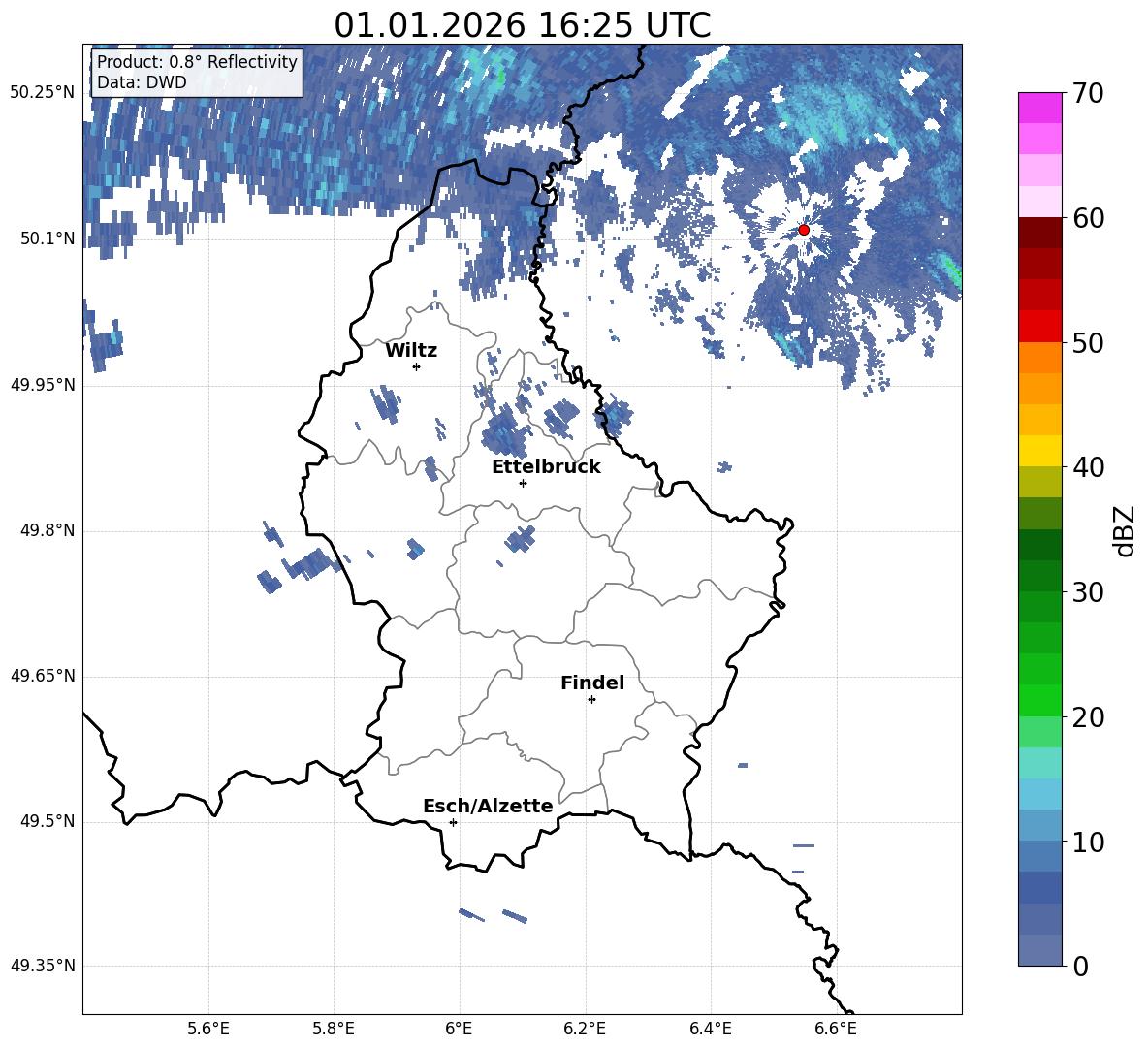Screen dimensions: 1148x1048
Task: Click the 49.95°N latitude label
Action: 43,385
